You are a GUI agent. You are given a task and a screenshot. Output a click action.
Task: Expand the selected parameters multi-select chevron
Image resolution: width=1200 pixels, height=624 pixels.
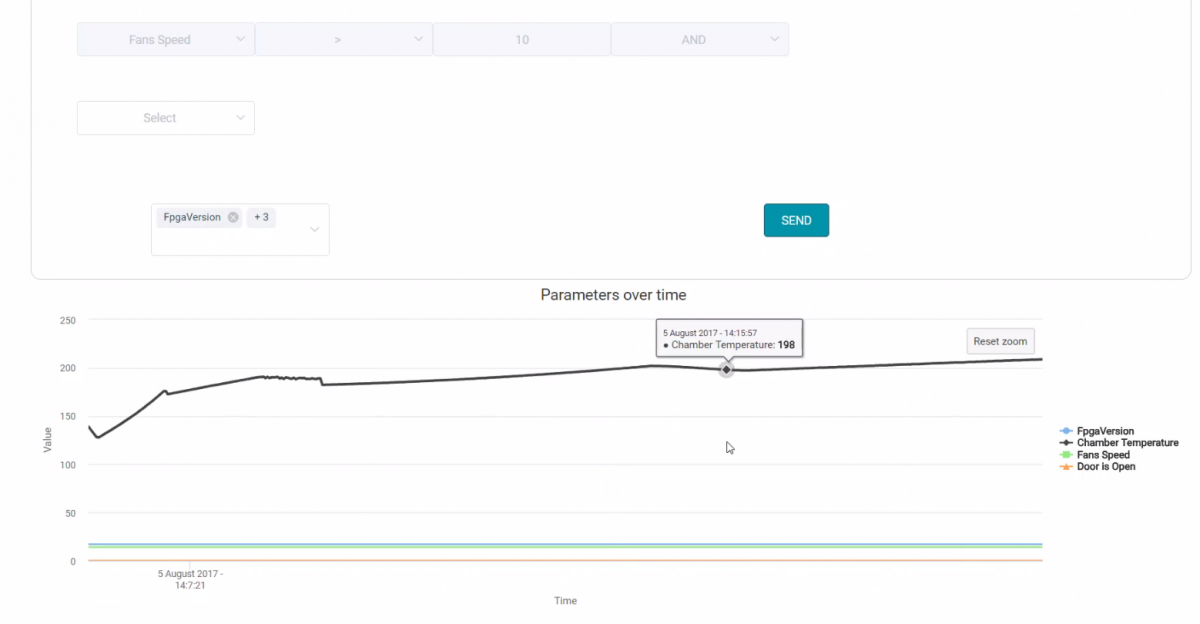click(315, 230)
